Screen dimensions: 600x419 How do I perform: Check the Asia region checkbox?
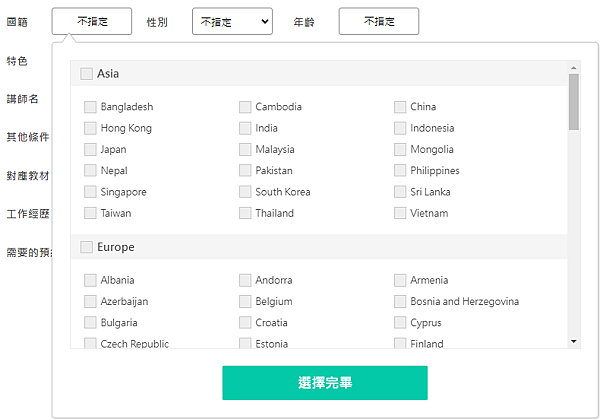(86, 73)
